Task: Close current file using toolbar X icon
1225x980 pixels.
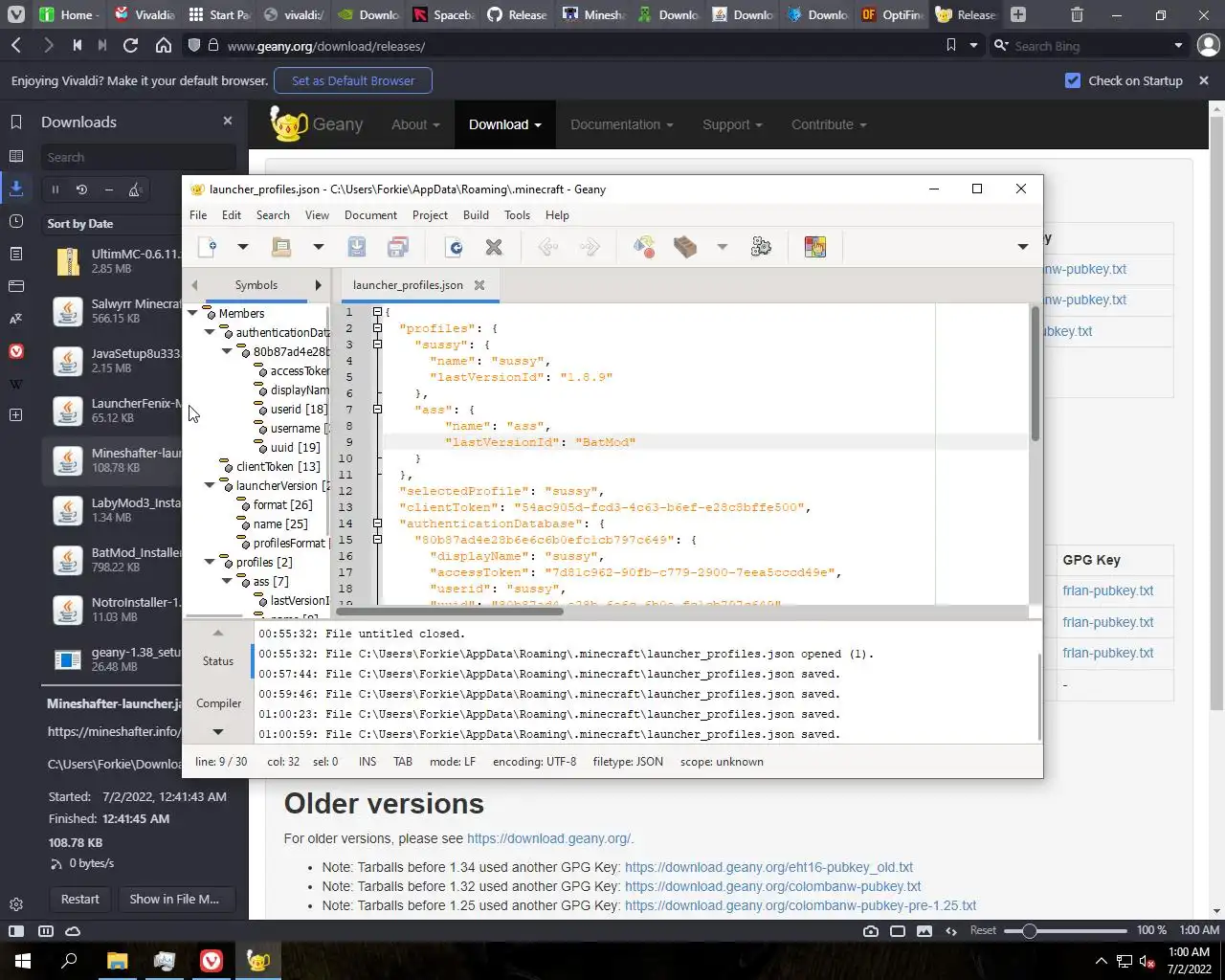Action: point(494,247)
